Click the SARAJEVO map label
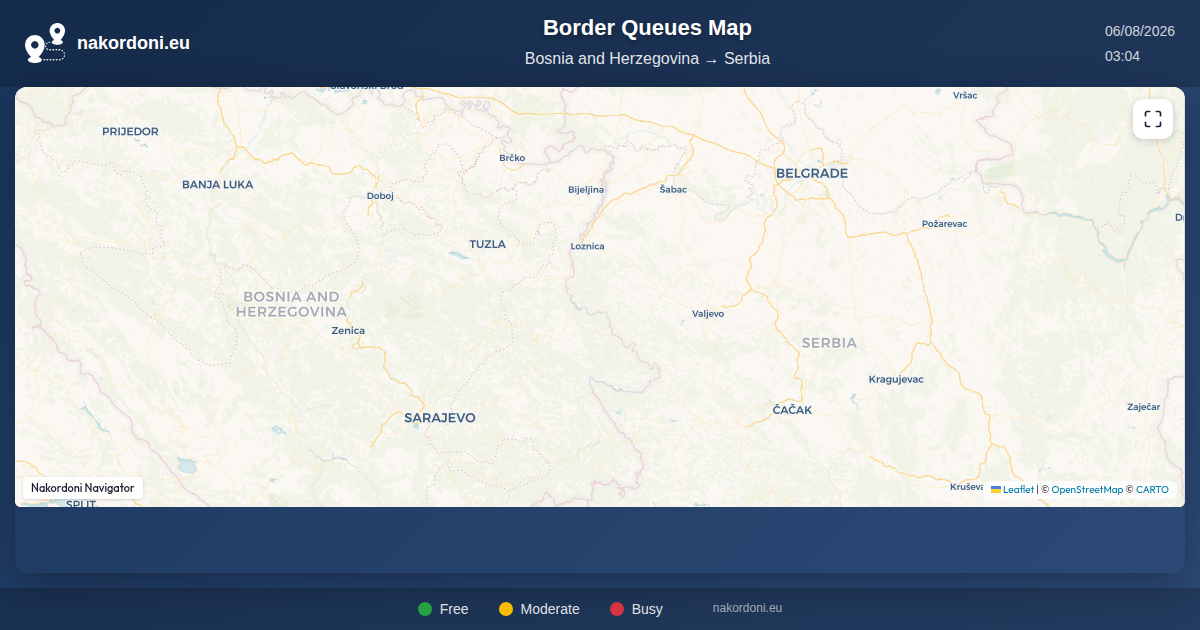Image resolution: width=1200 pixels, height=630 pixels. click(440, 417)
